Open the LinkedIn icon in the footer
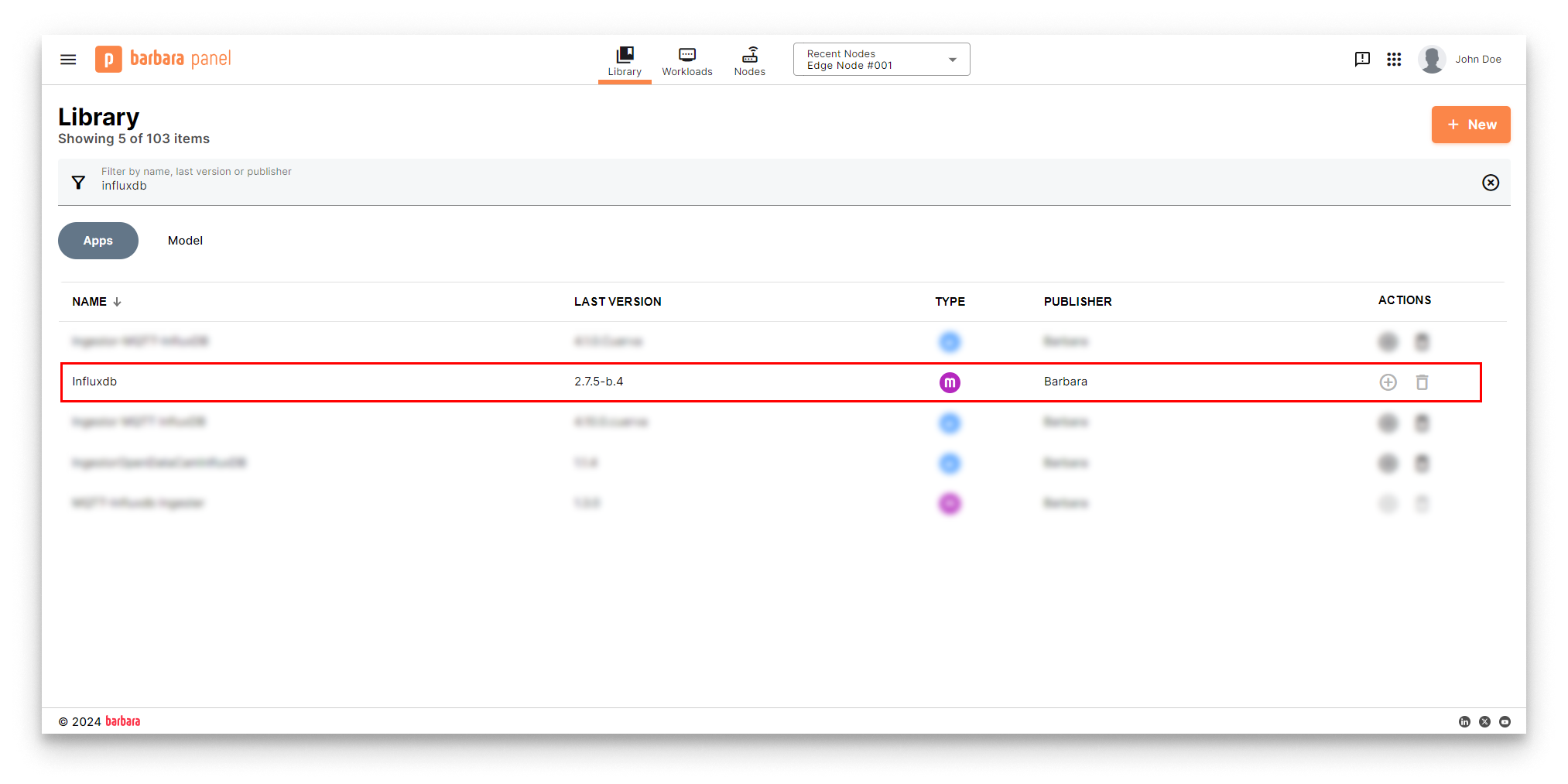Screen dimensions: 1568x784 point(1464,721)
